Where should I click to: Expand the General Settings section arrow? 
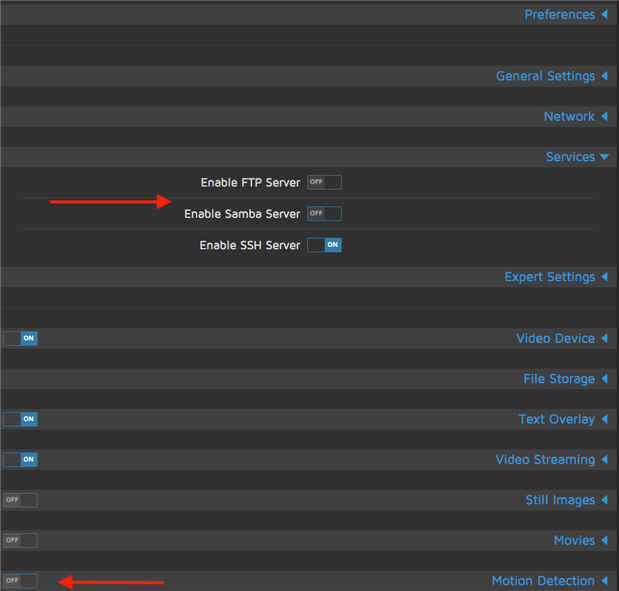tap(604, 76)
